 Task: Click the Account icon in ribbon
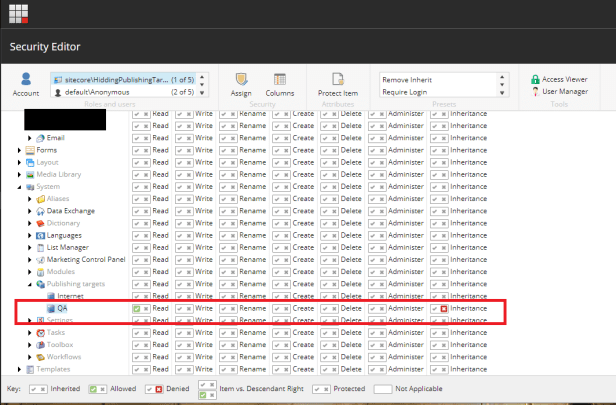(26, 85)
